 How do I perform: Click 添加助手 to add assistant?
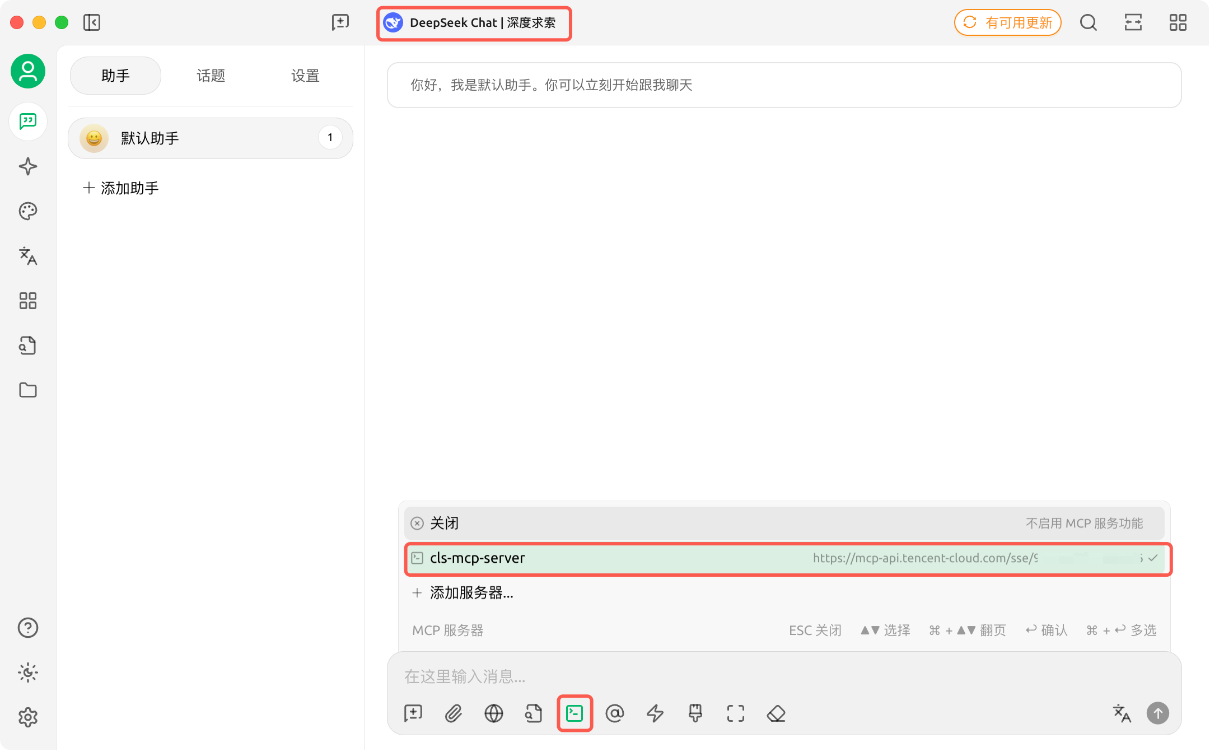tap(121, 188)
